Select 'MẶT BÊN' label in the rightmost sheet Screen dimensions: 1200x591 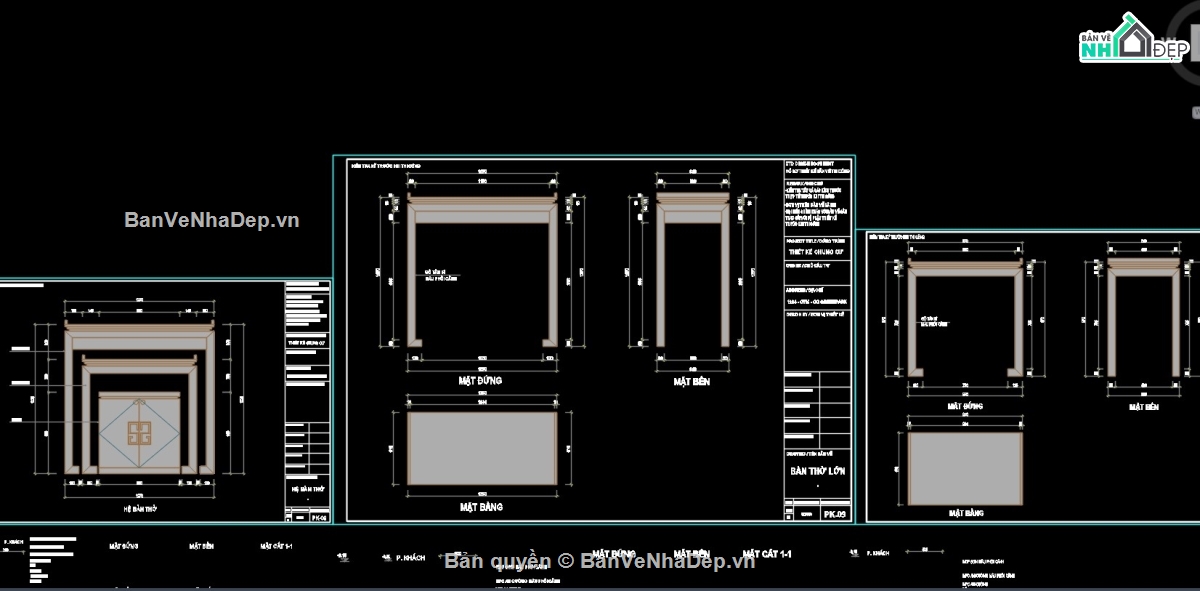coord(1144,408)
